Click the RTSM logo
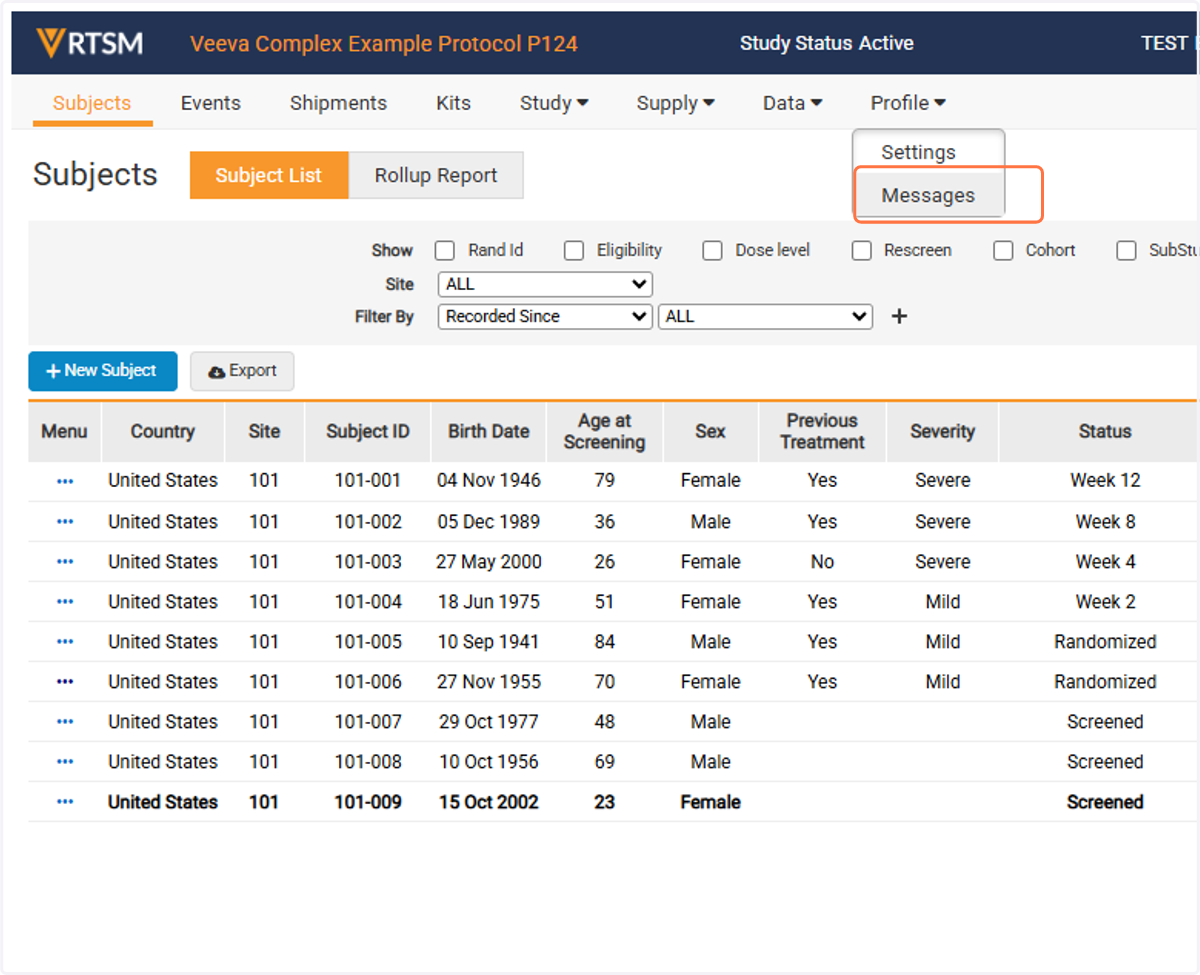The image size is (1200, 975). click(x=90, y=43)
